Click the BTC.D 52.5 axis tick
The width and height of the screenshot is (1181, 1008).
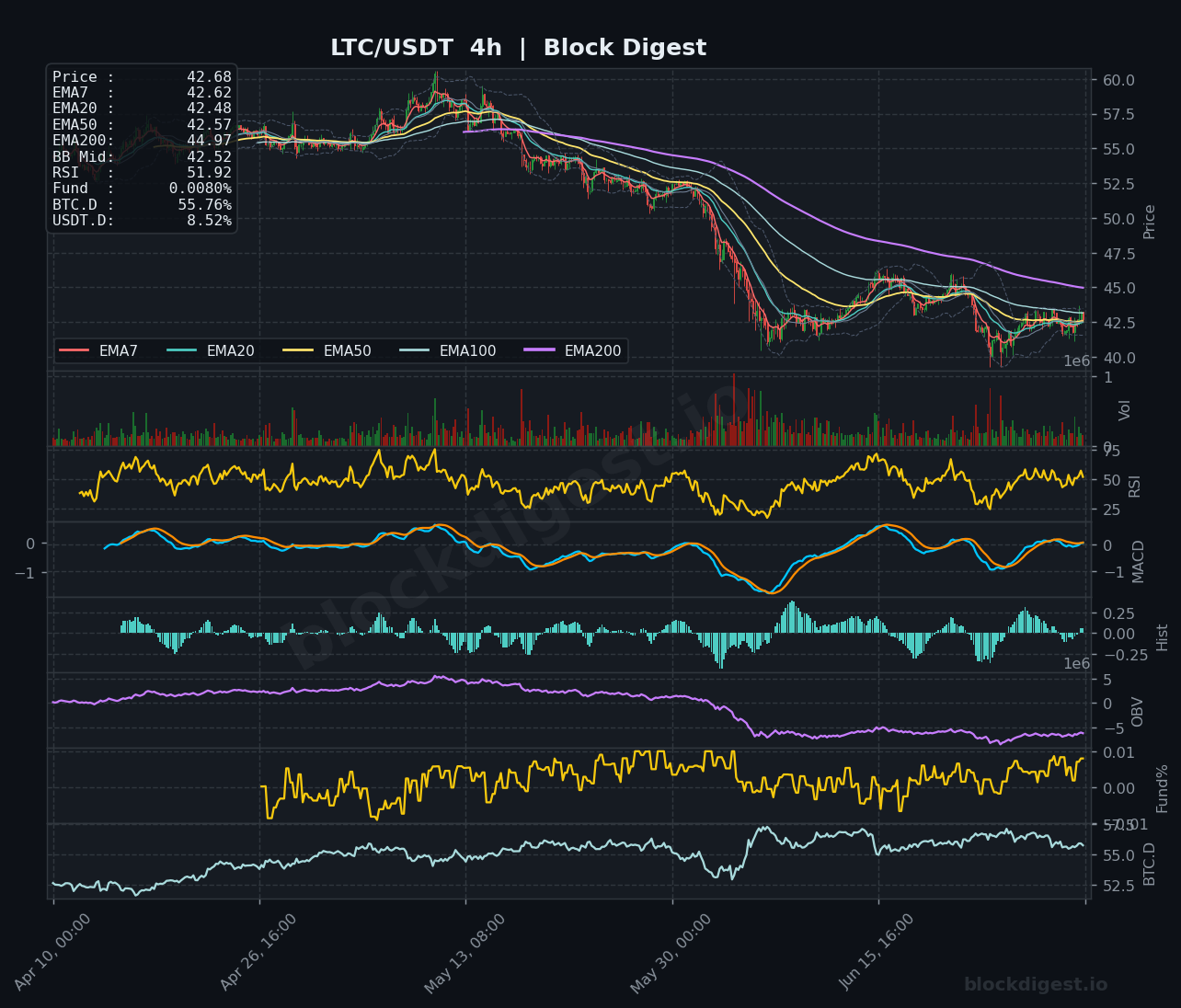[1118, 886]
